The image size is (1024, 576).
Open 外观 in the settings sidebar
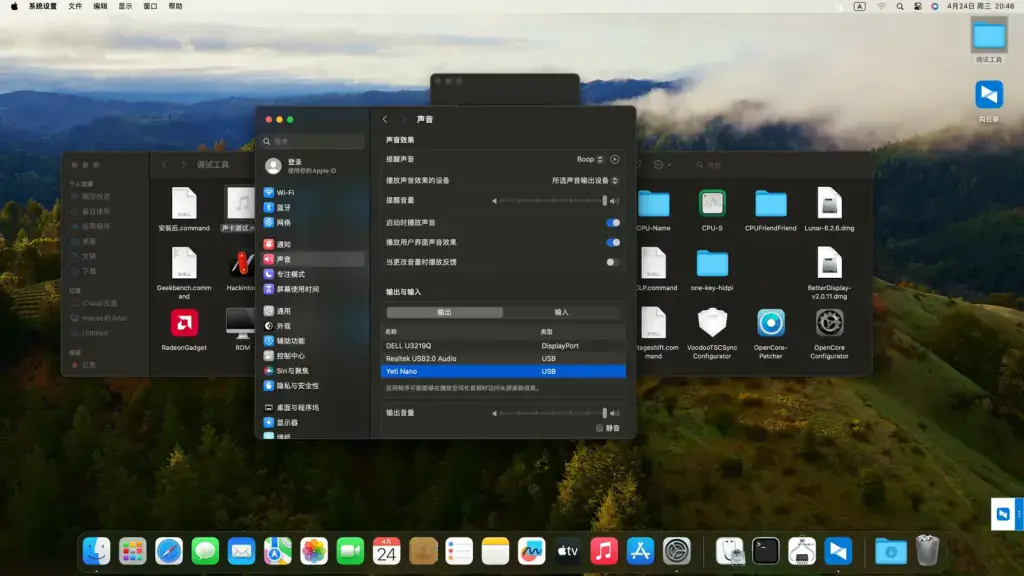tap(313, 327)
